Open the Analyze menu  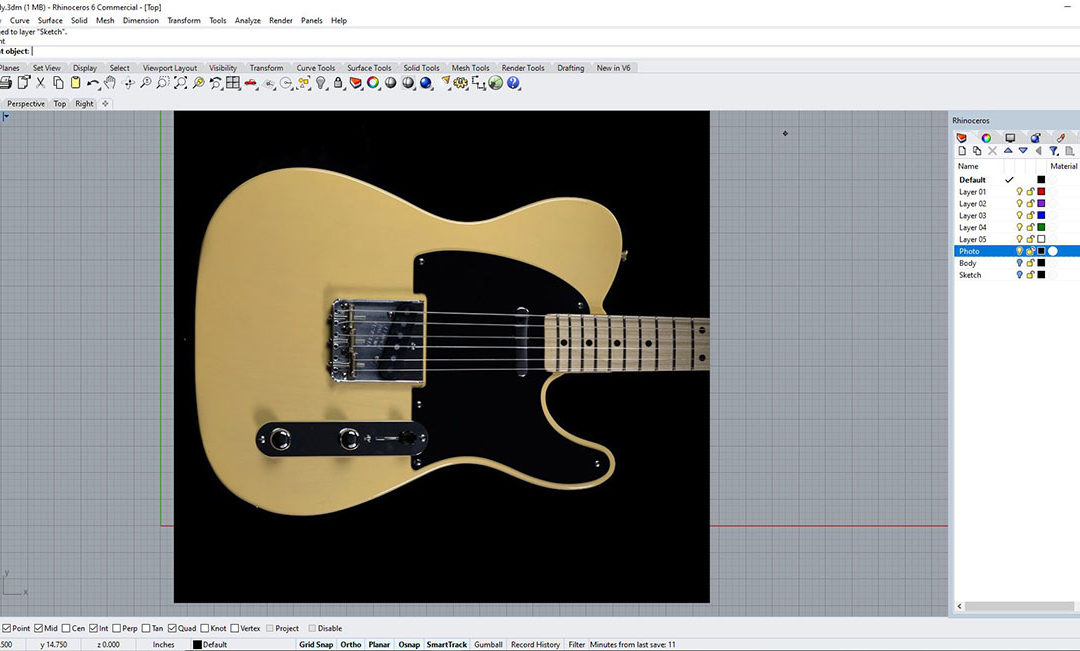[x=247, y=21]
